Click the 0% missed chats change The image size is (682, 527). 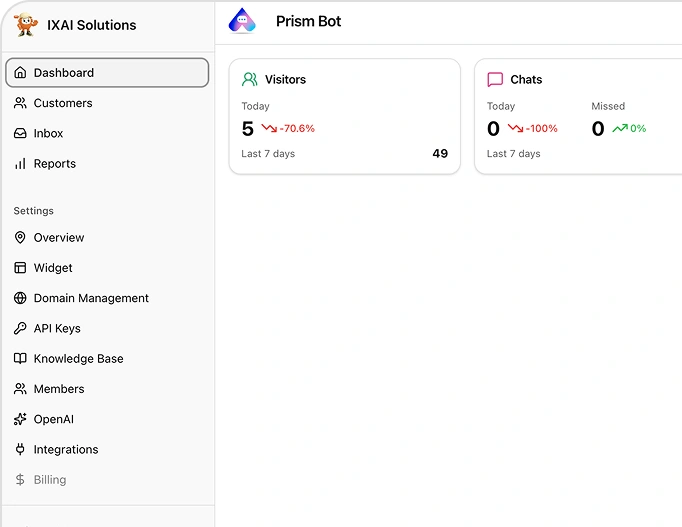638,128
